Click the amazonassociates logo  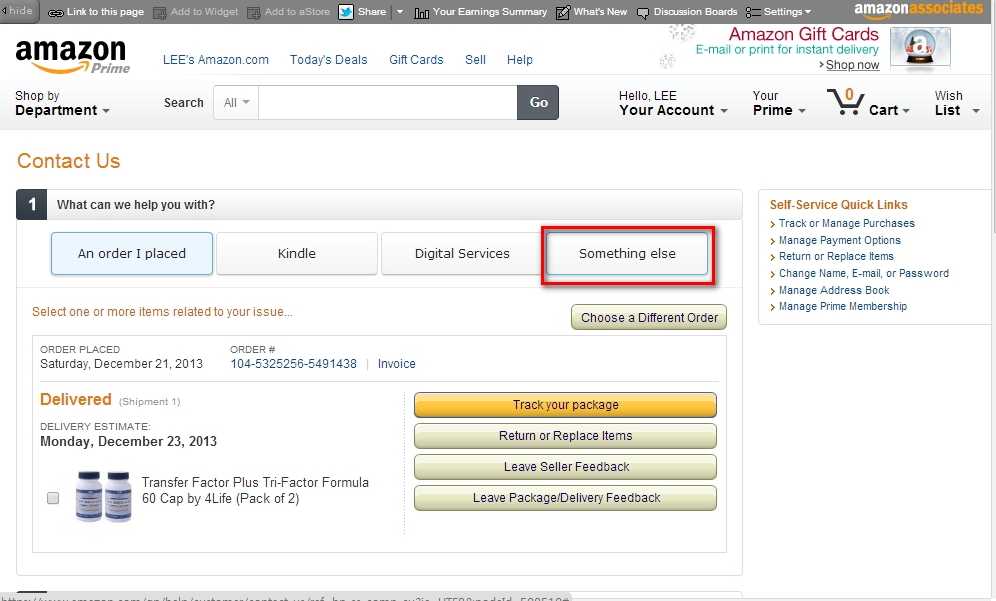pos(918,10)
